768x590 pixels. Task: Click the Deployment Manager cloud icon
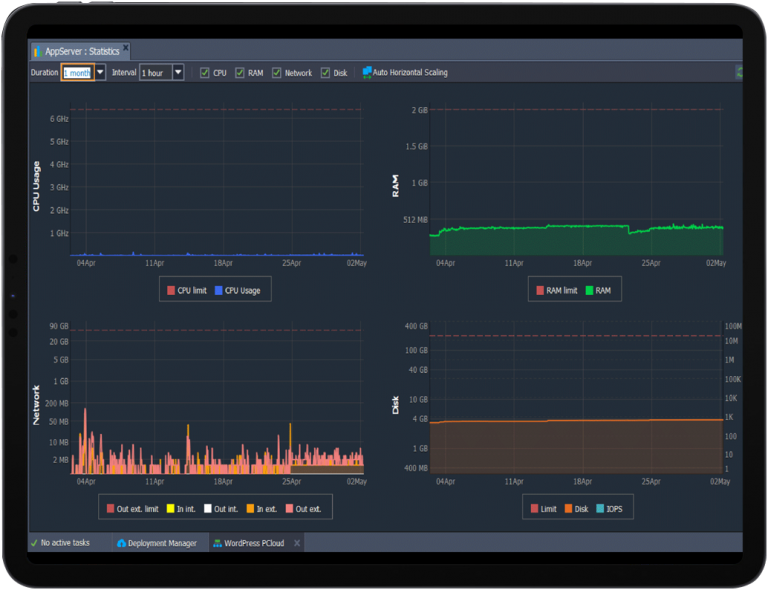click(x=121, y=543)
